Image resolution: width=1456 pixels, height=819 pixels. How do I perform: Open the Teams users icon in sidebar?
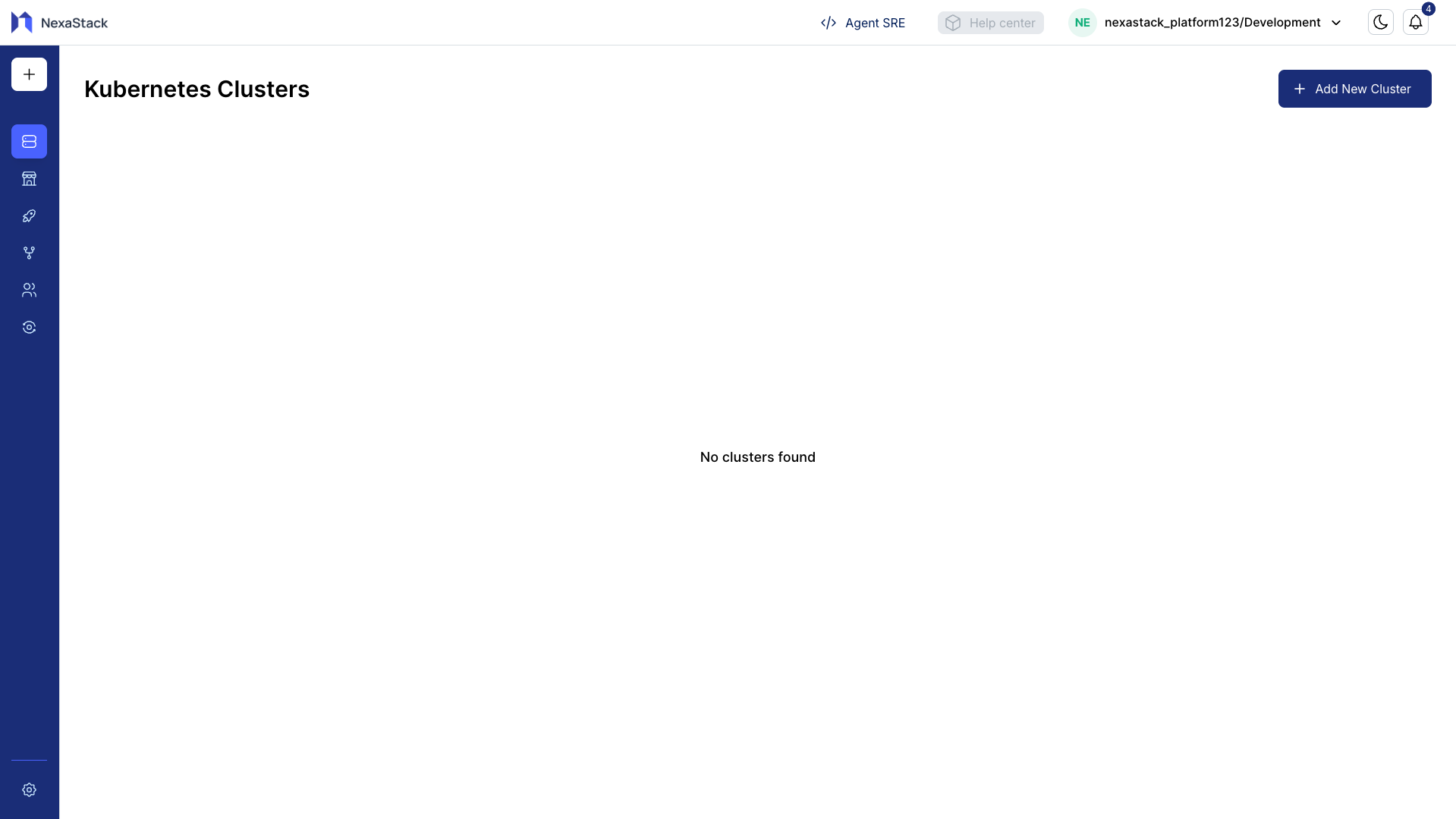coord(29,290)
